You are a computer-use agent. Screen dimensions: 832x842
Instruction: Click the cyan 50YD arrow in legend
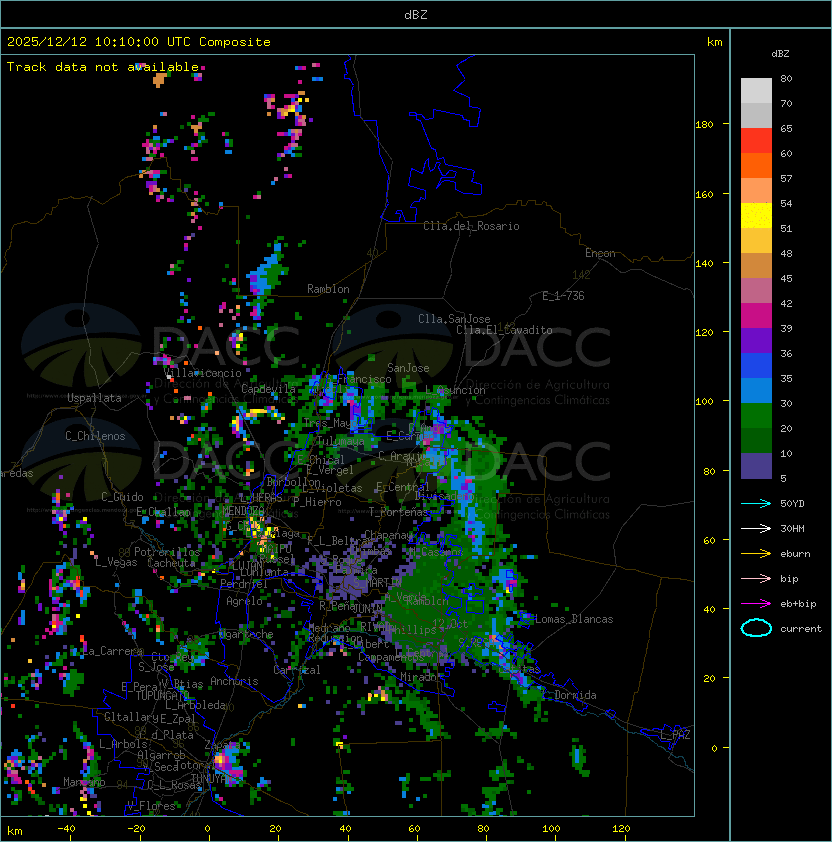tap(756, 503)
